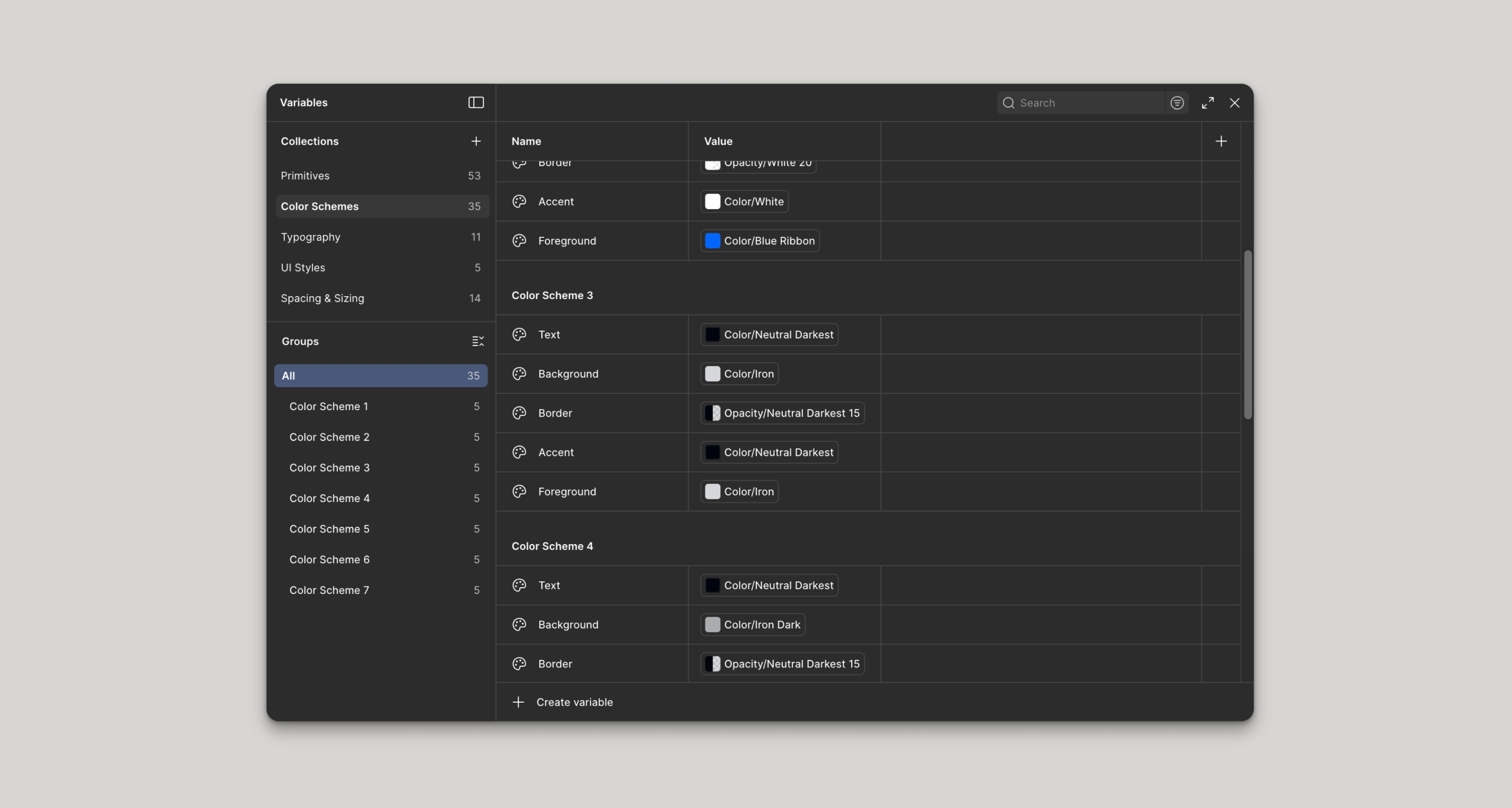Click plus icon next to Create variable

[518, 702]
